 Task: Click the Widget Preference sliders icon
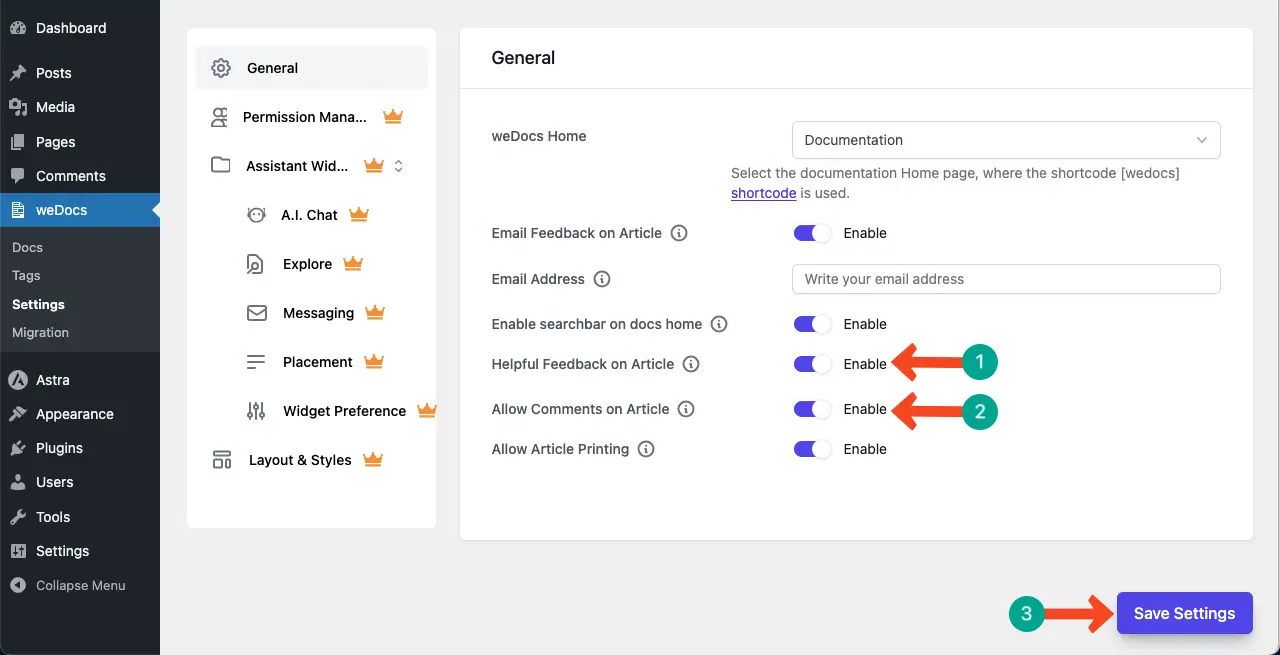256,411
